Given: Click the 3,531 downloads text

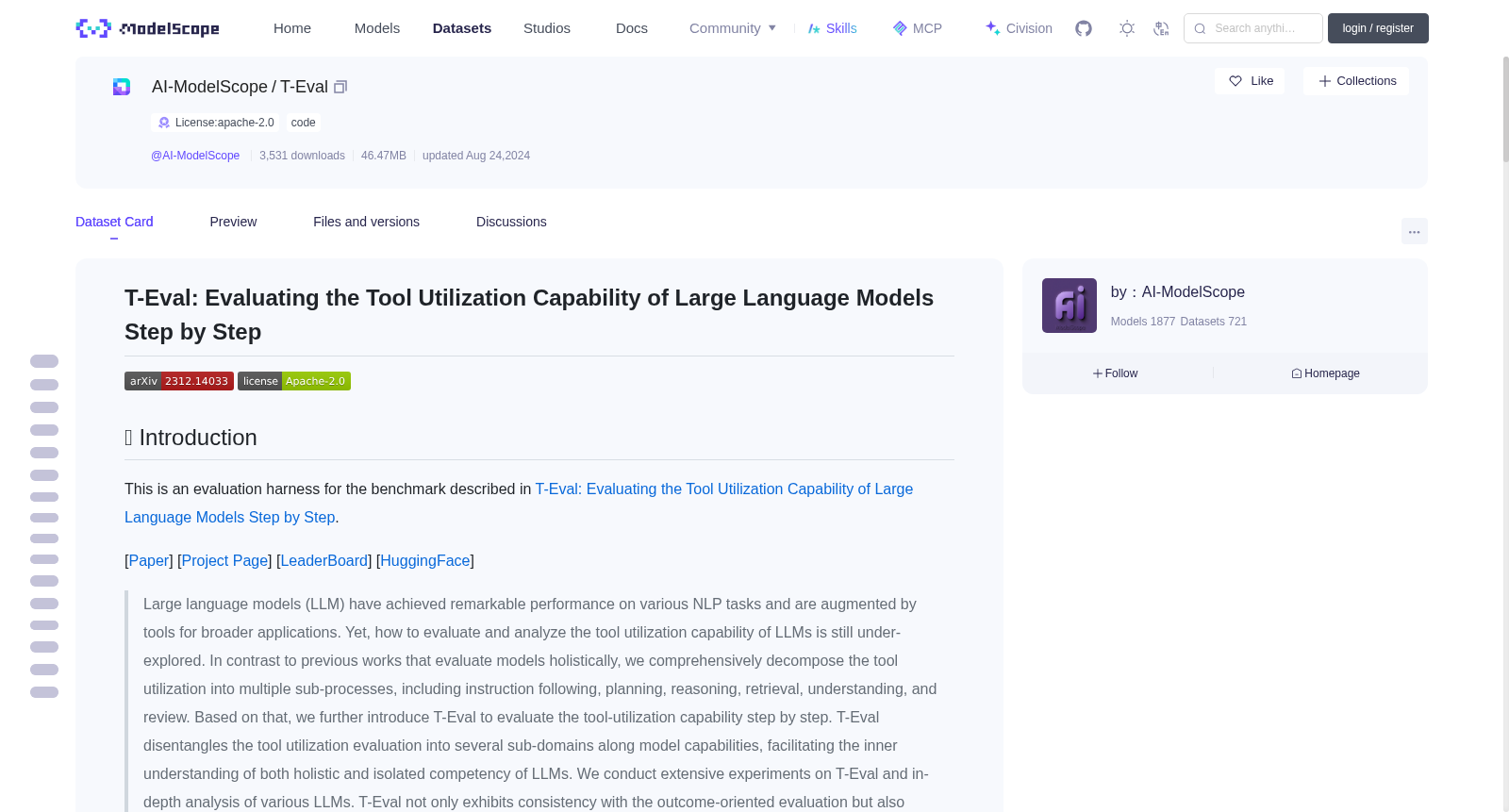Looking at the screenshot, I should click(x=302, y=156).
